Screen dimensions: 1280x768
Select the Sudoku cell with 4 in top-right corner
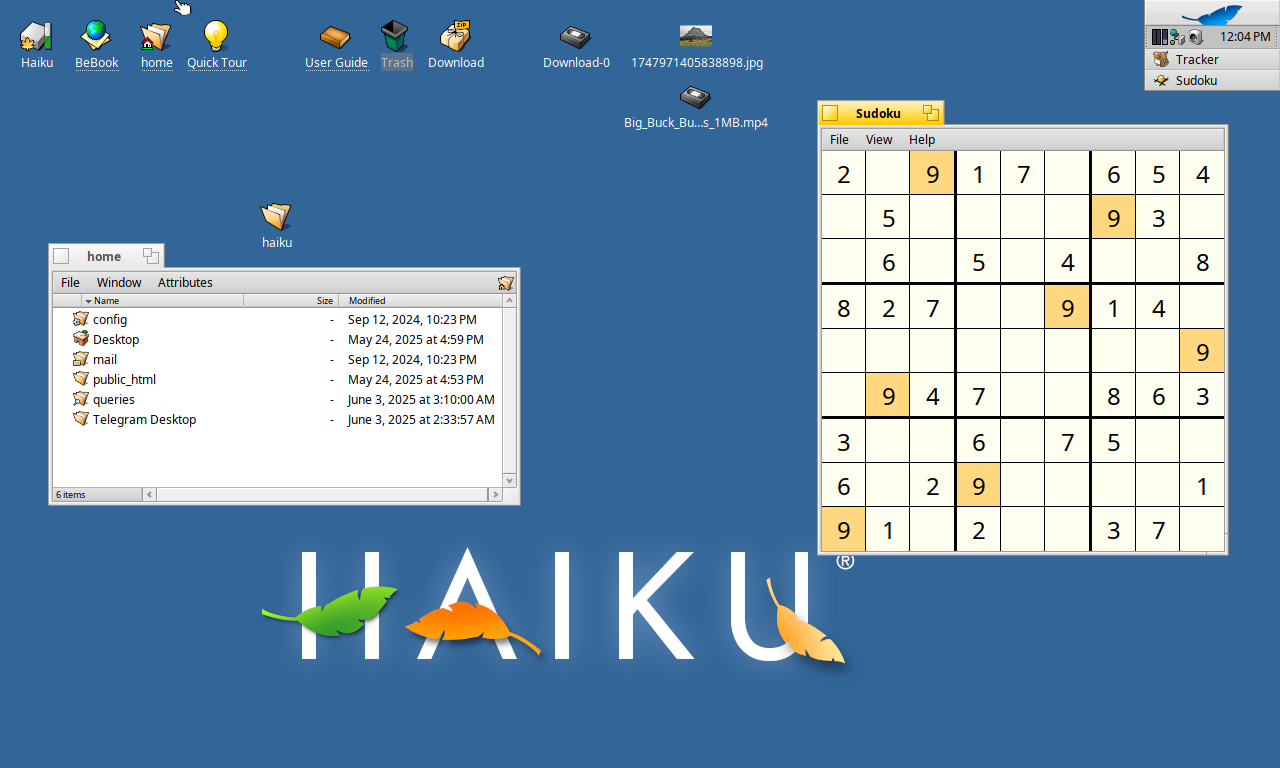click(x=1202, y=173)
